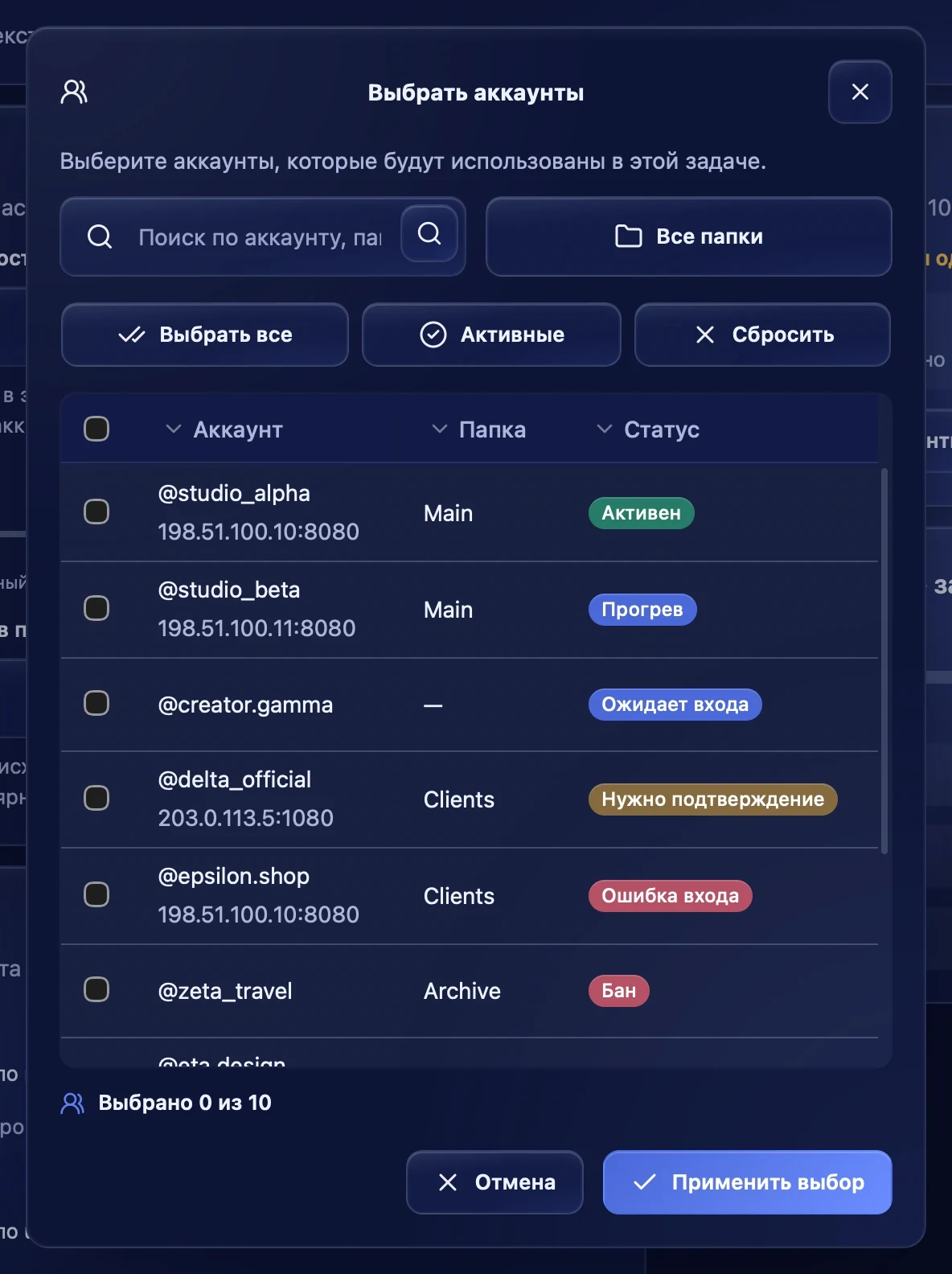
Task: Click the Archive folder cell
Action: (462, 991)
